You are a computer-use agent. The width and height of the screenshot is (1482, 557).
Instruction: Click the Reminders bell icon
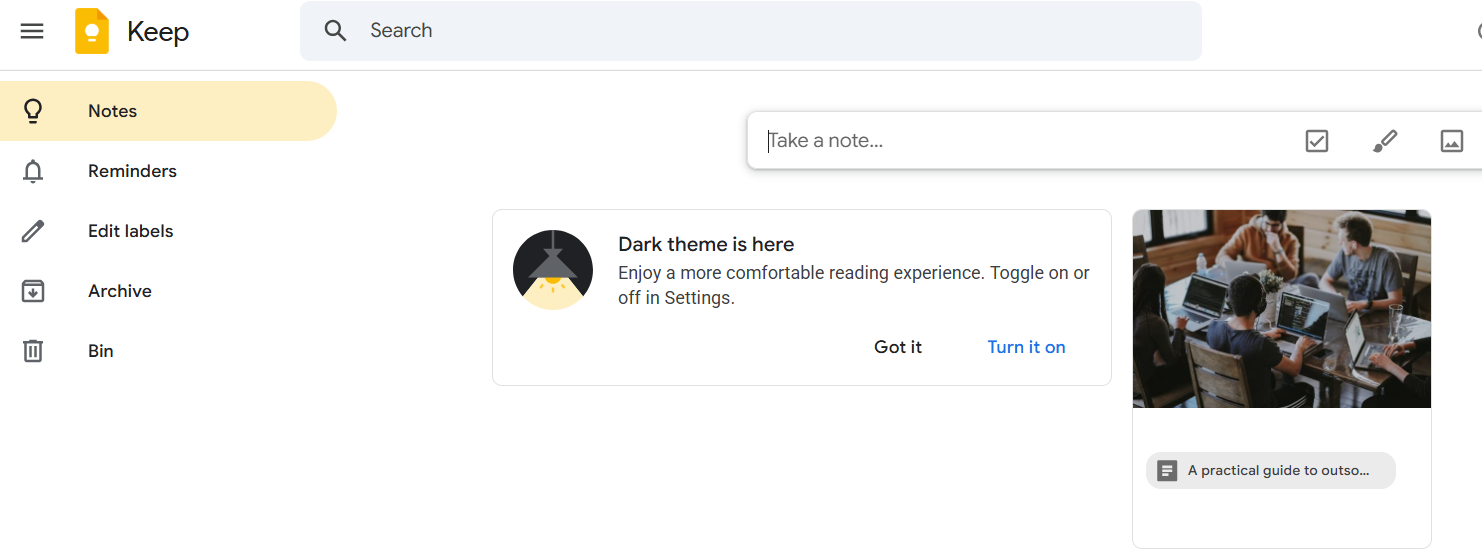pos(33,171)
